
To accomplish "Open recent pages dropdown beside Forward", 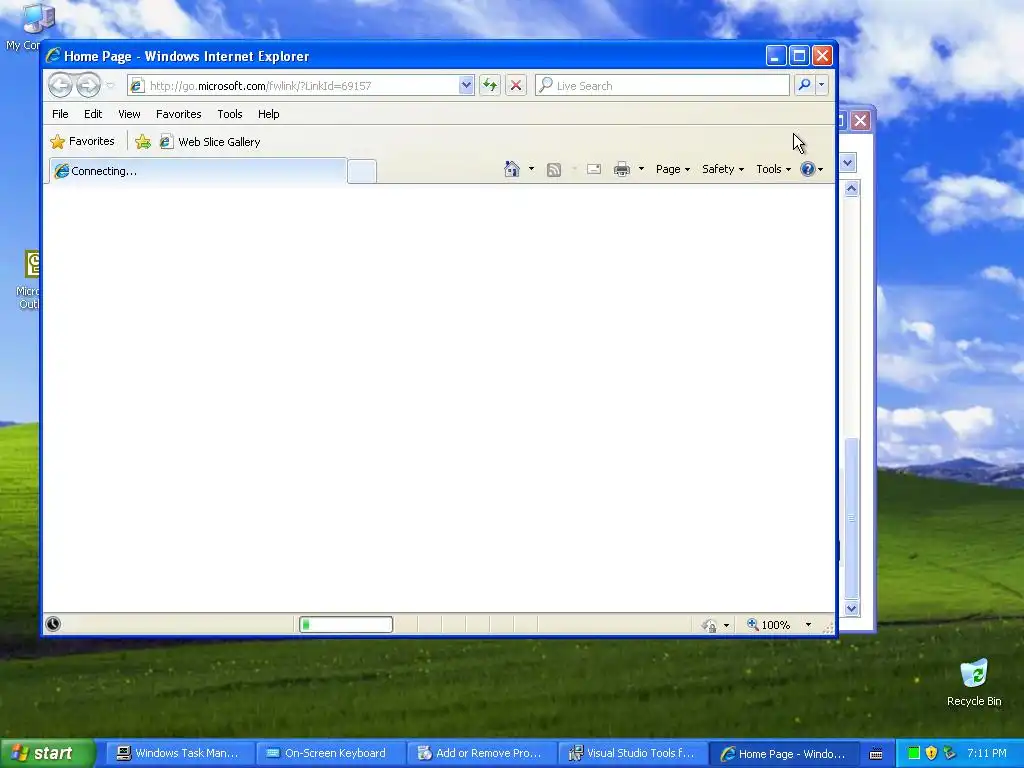I will (x=110, y=86).
